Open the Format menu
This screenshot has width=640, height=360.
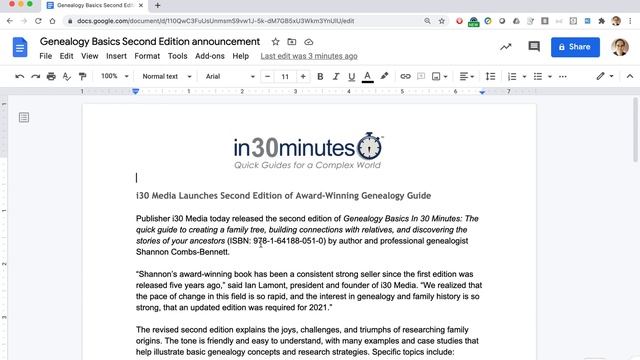pos(147,56)
